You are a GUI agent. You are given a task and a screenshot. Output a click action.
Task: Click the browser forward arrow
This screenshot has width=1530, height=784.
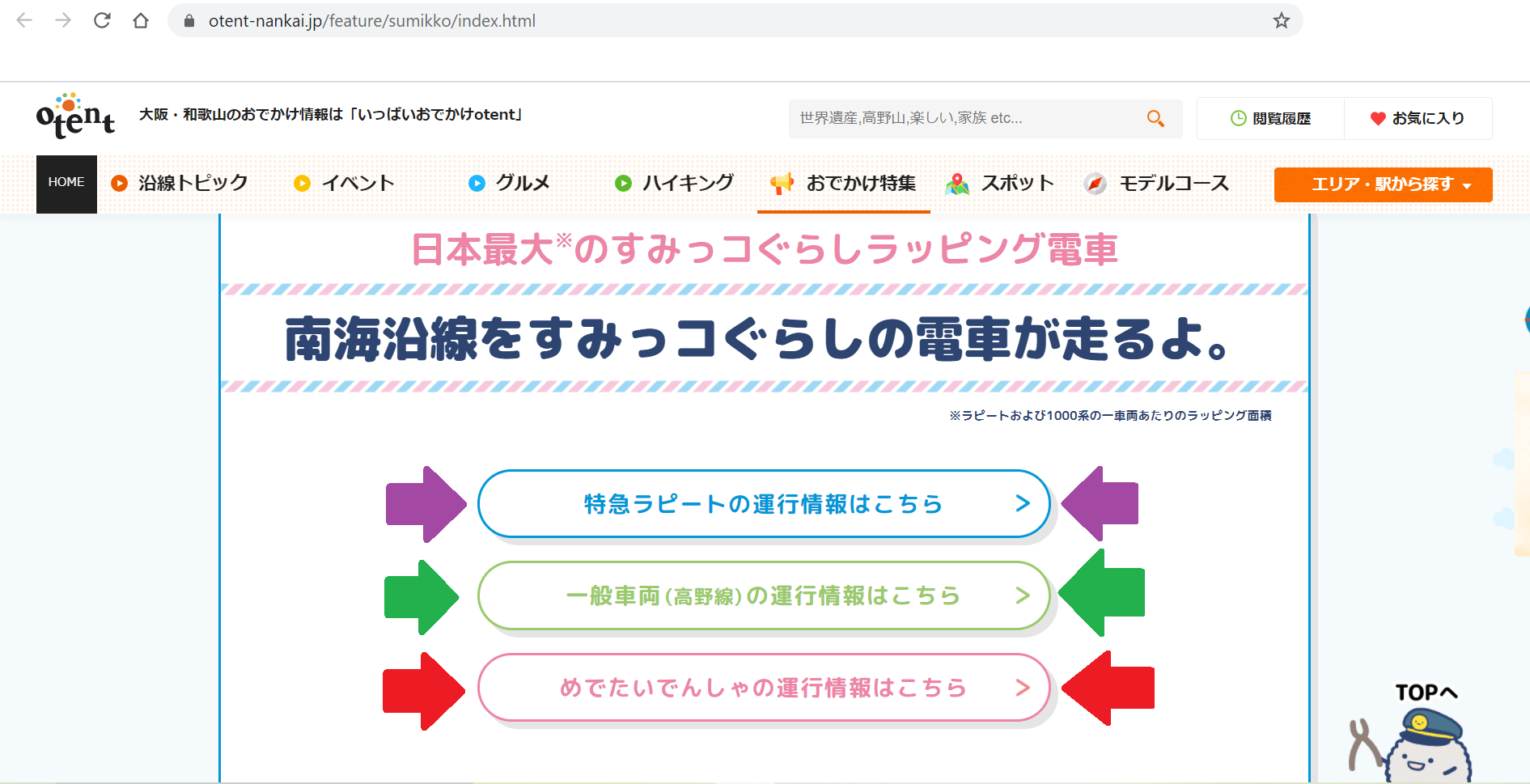(63, 20)
